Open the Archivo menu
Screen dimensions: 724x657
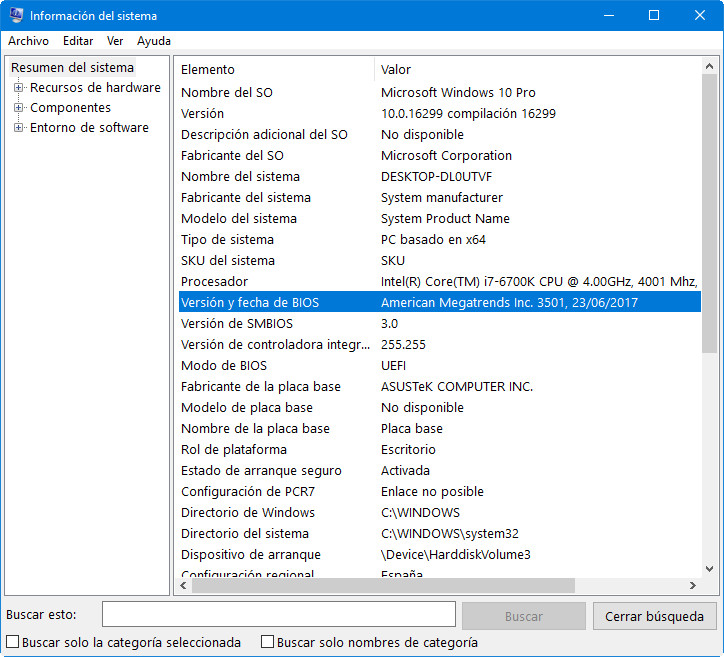[28, 41]
